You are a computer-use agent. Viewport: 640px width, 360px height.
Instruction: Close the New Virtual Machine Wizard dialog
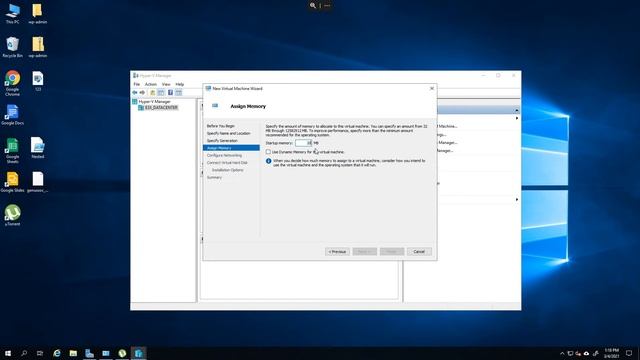point(432,88)
